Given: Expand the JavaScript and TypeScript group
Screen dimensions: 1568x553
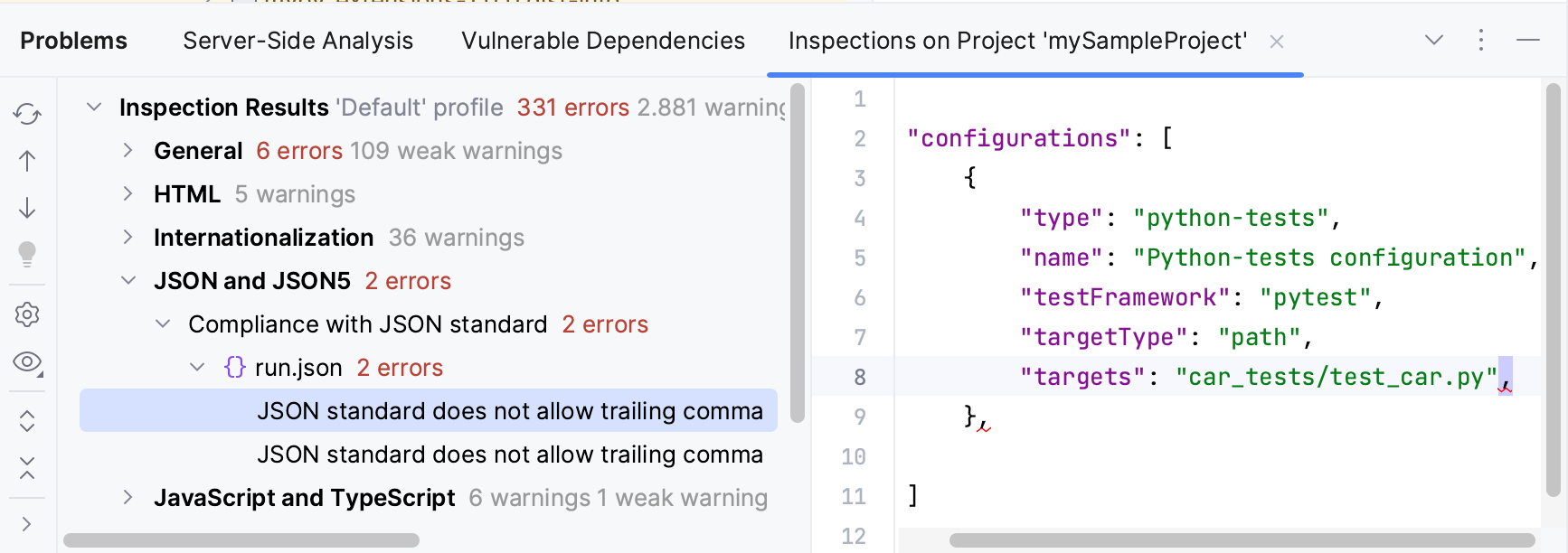Looking at the screenshot, I should [x=128, y=498].
